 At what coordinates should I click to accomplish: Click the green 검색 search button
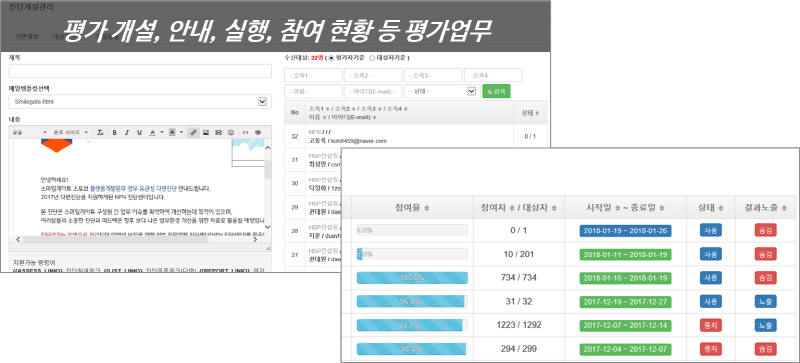coord(496,91)
